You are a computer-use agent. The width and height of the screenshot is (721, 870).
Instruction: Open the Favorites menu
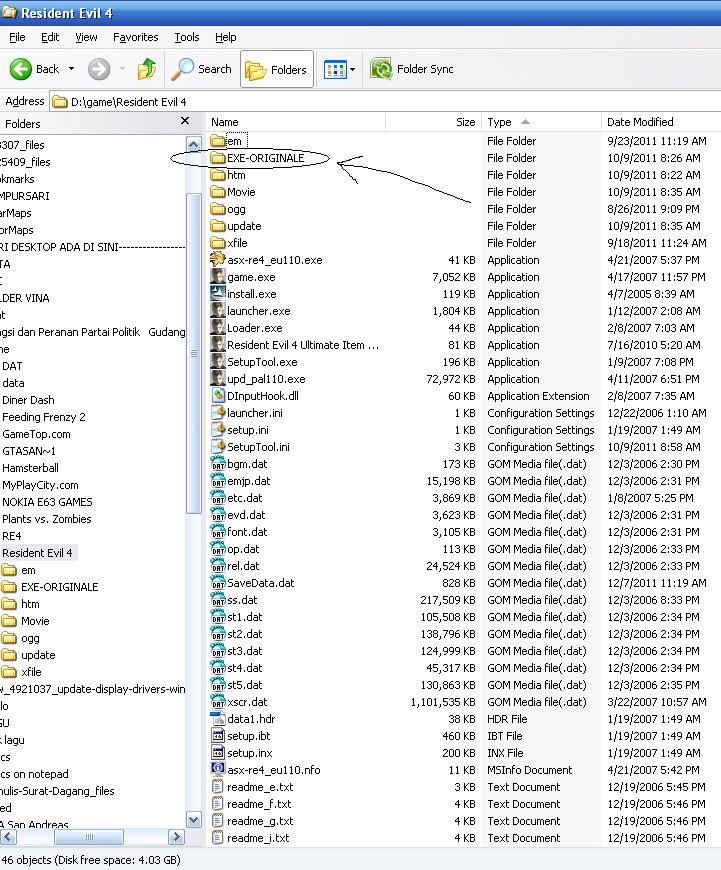135,37
